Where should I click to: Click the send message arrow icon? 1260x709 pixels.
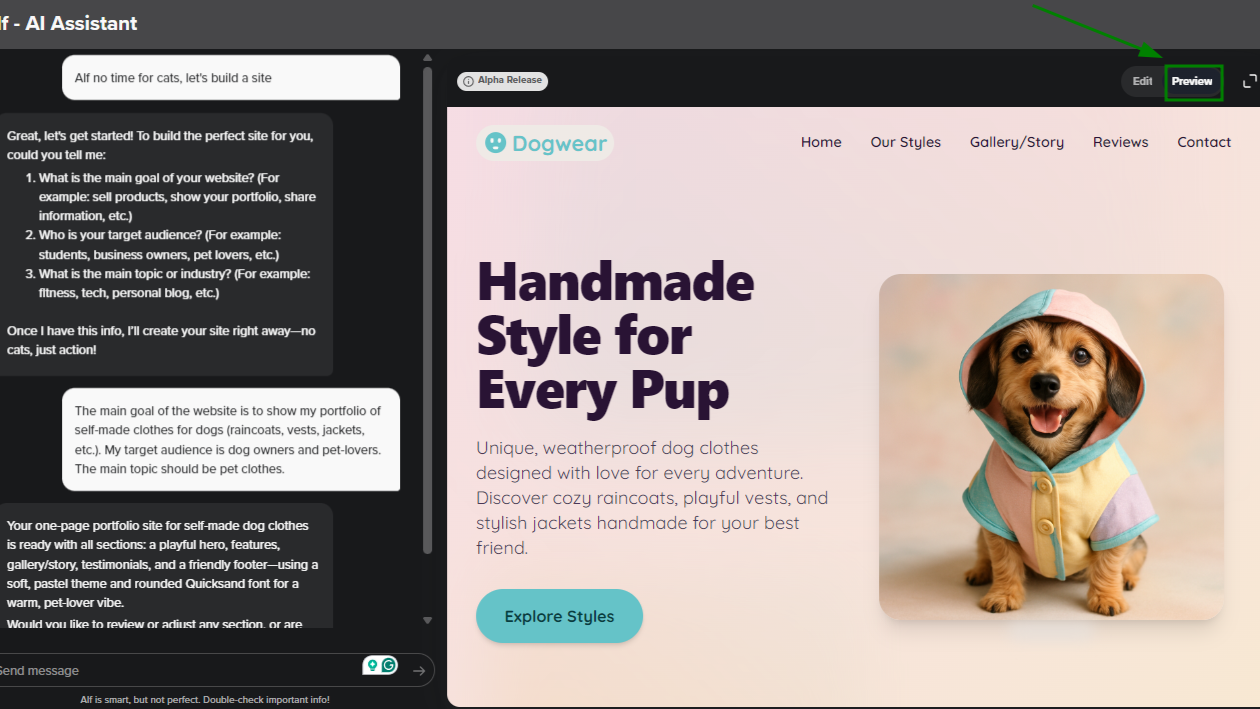[x=419, y=671]
